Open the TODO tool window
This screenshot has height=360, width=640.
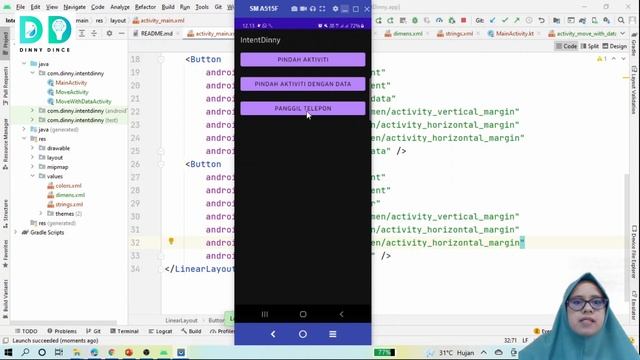tap(26, 331)
